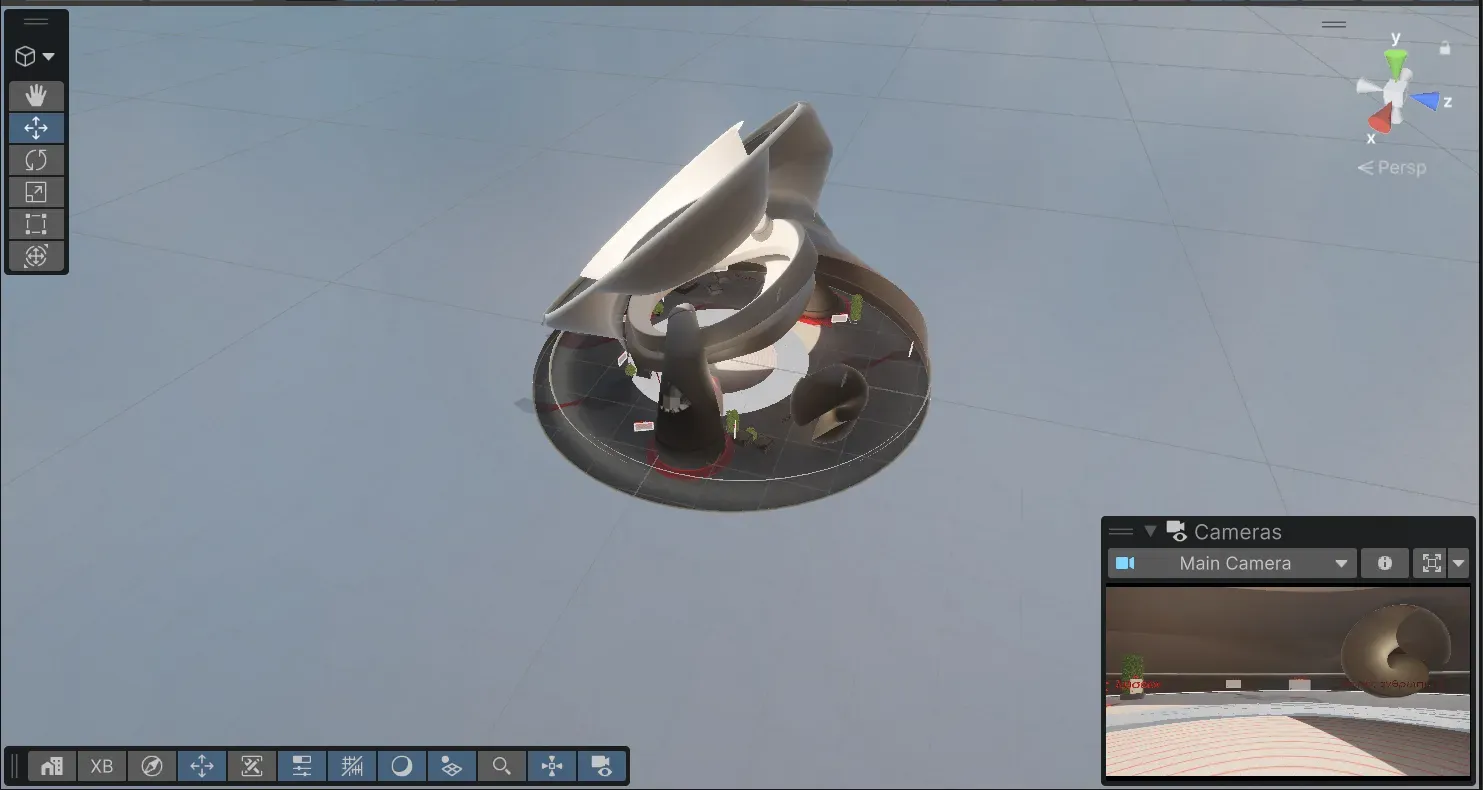Viewport: 1483px width, 790px height.
Task: Select the Move tool in the tools panel
Action: 36,128
